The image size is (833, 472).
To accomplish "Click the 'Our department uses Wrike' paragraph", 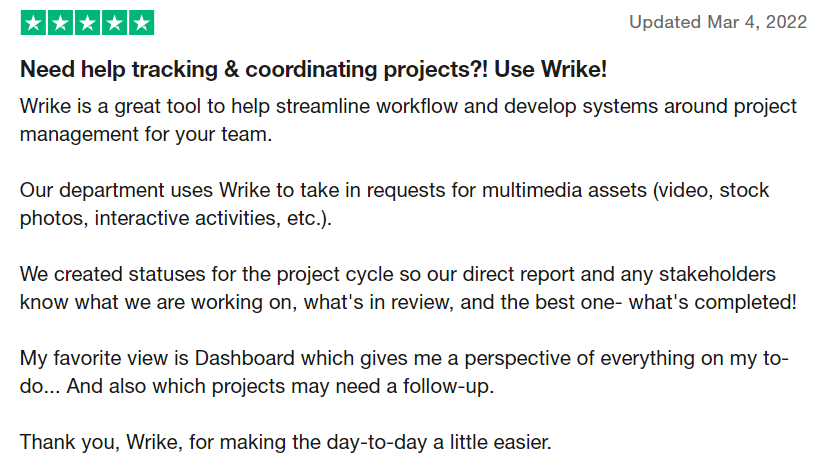I will pos(394,204).
